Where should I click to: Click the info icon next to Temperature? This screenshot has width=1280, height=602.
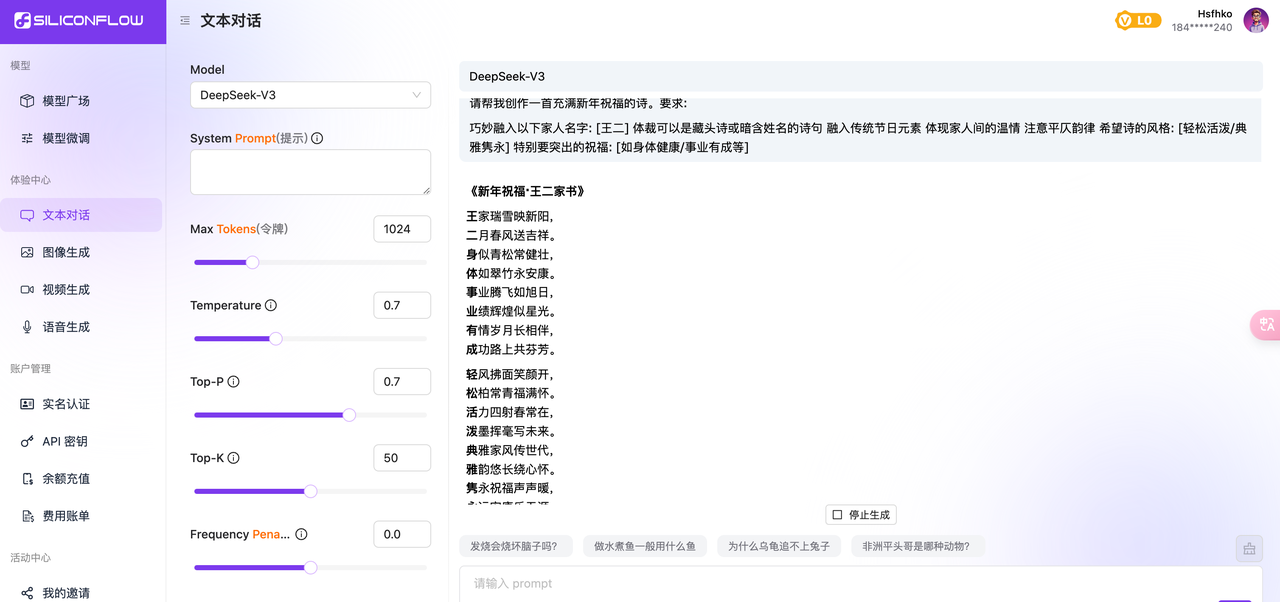(271, 305)
